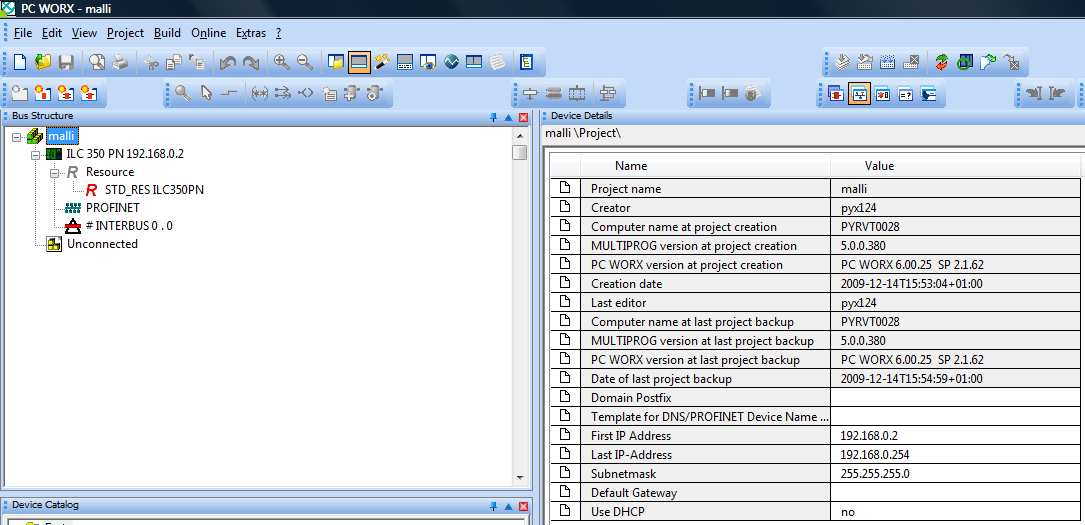Collapse the ILC 350 PN 192.168.0.2 node
The width and height of the screenshot is (1085, 525).
pos(36,155)
